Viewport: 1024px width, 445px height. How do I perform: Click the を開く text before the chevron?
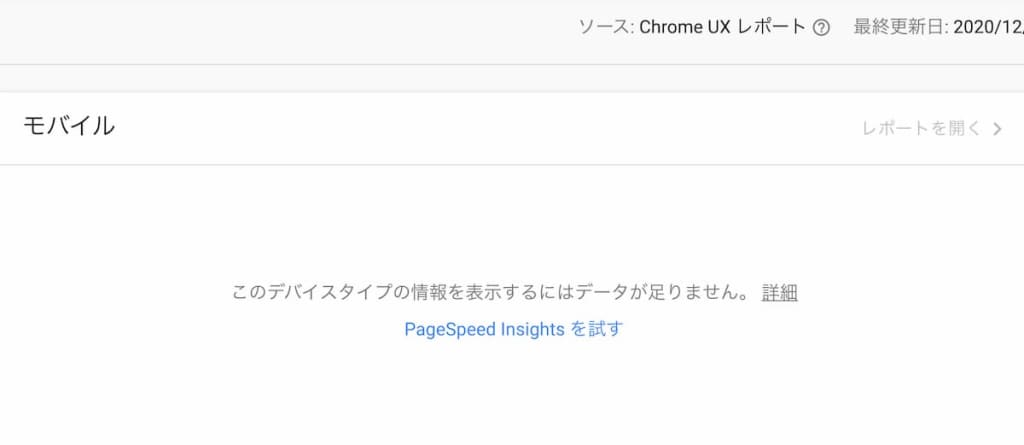pyautogui.click(x=956, y=128)
